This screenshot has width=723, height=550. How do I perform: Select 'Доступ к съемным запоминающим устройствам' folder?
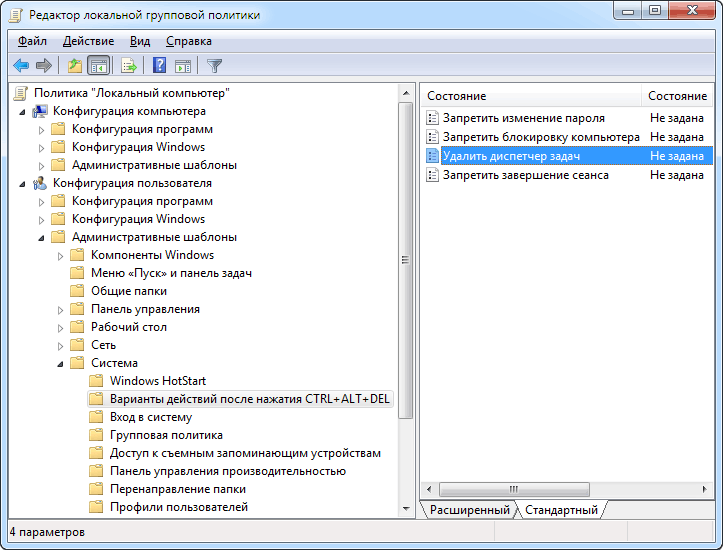[245, 453]
